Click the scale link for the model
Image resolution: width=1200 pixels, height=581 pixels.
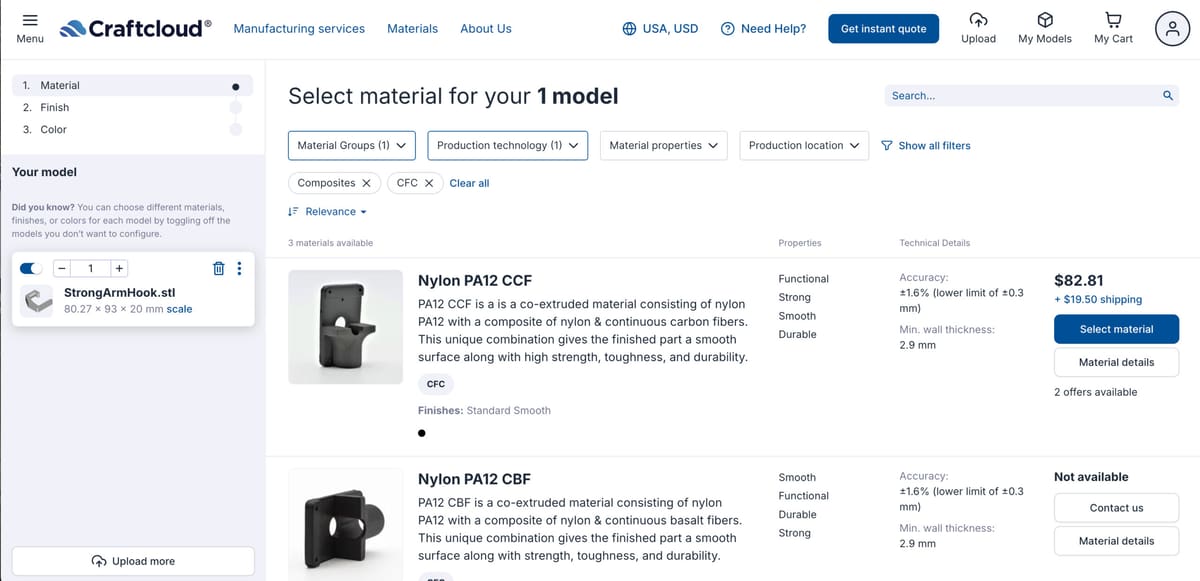coord(180,309)
